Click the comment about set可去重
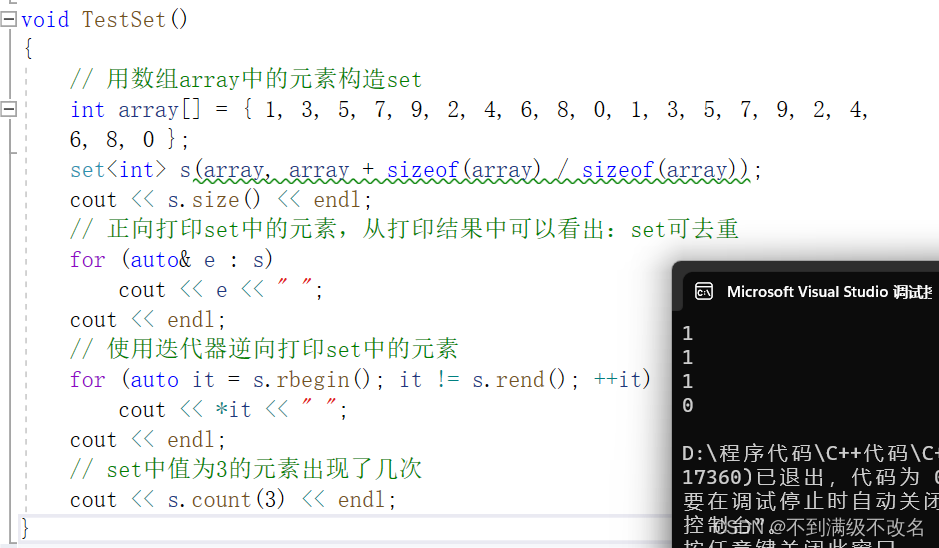This screenshot has width=939, height=548. (x=404, y=229)
